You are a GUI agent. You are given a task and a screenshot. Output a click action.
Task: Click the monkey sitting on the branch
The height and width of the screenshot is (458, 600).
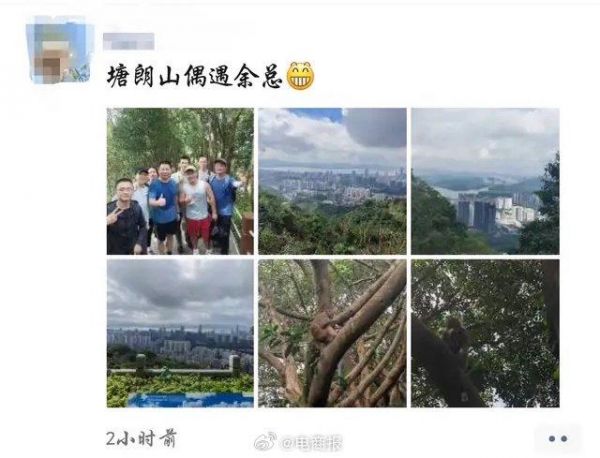455,334
